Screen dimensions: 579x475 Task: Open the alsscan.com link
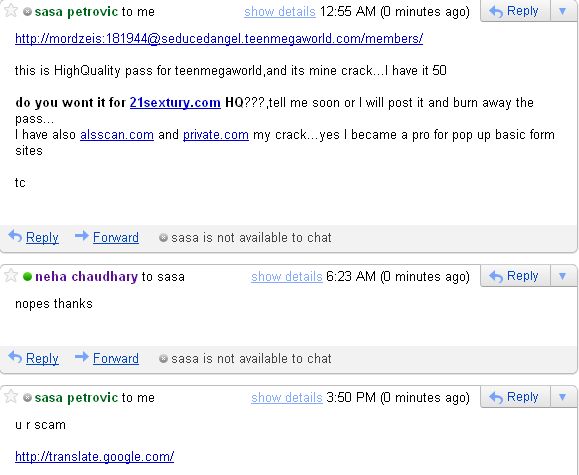(117, 134)
